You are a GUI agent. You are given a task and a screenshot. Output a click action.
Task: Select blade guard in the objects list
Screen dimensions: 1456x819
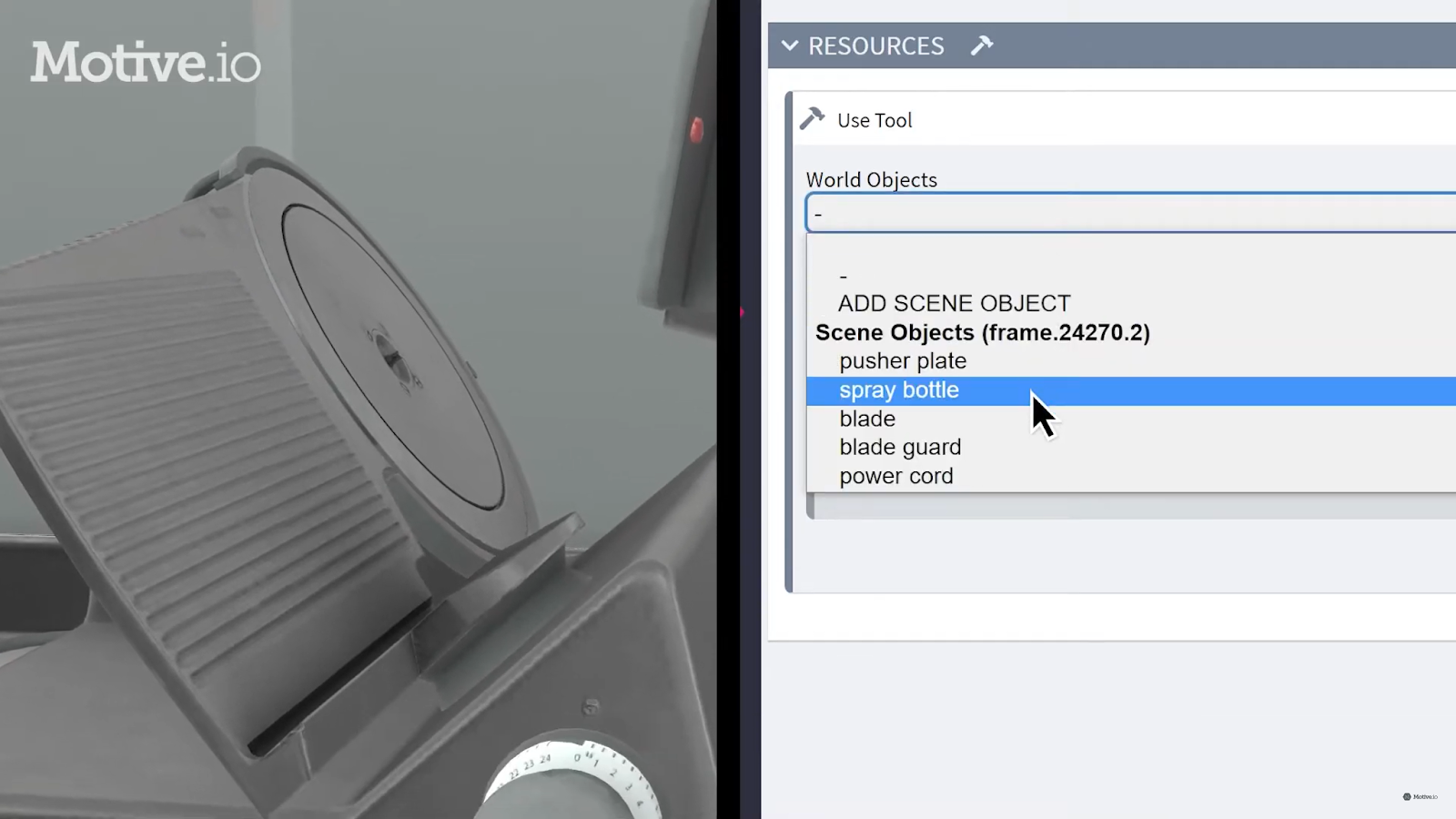[x=899, y=447]
